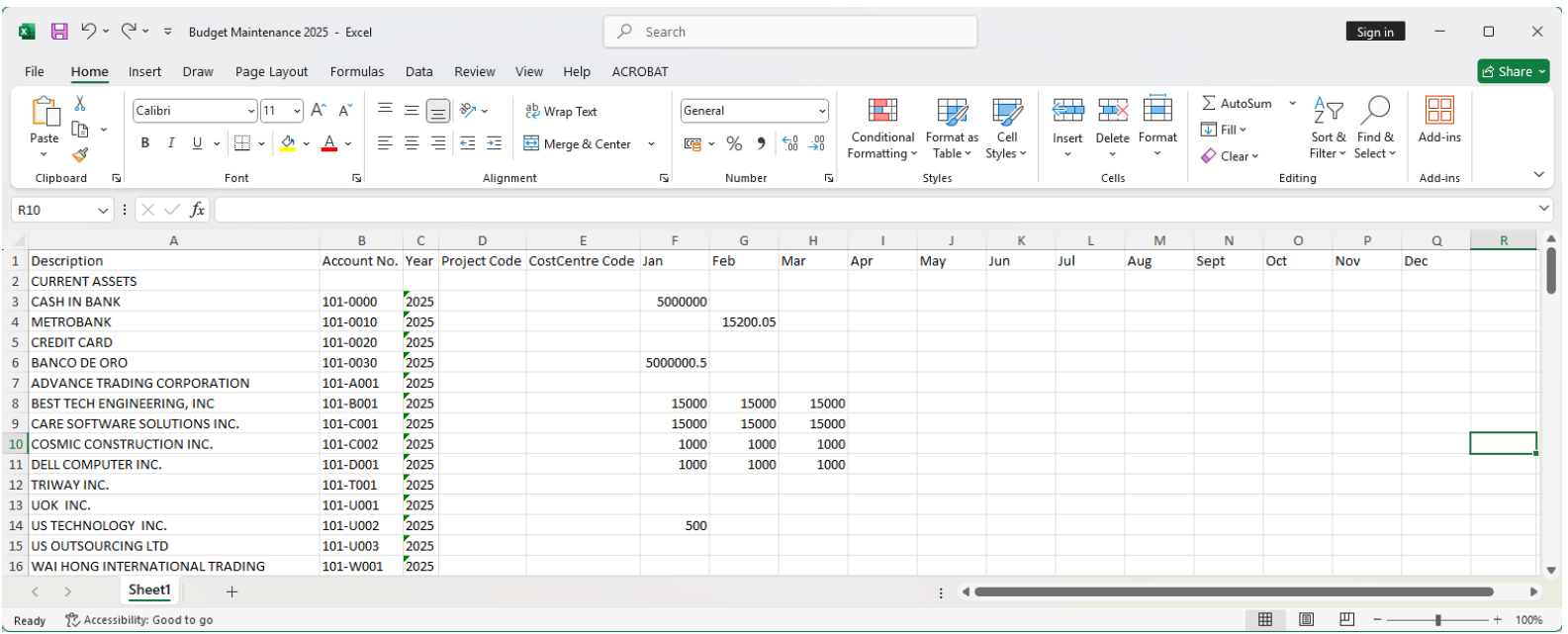Expand the Name Box dropdown arrow
The image size is (1568, 634).
tap(103, 210)
